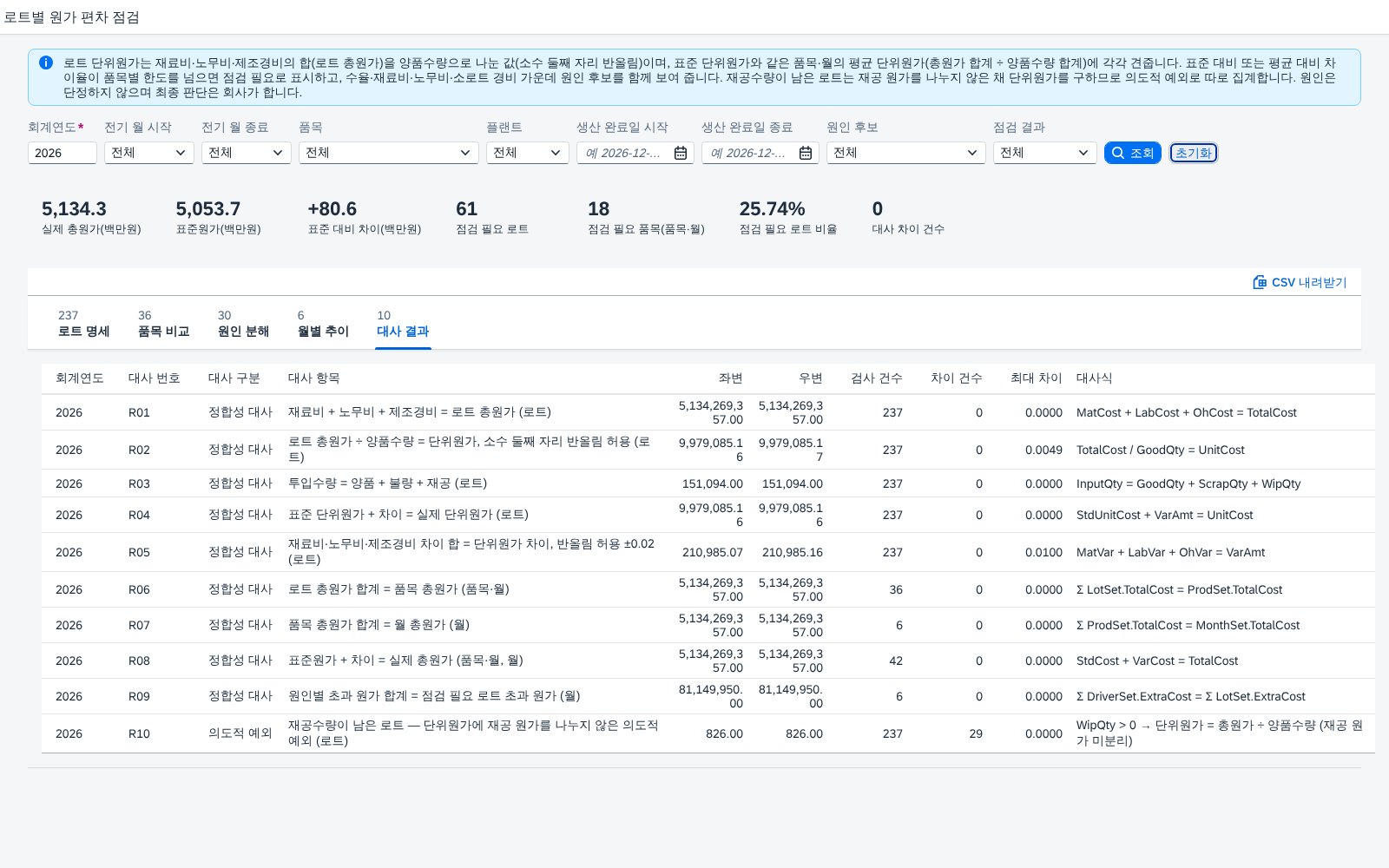Click the R05 row number cell

[x=139, y=552]
